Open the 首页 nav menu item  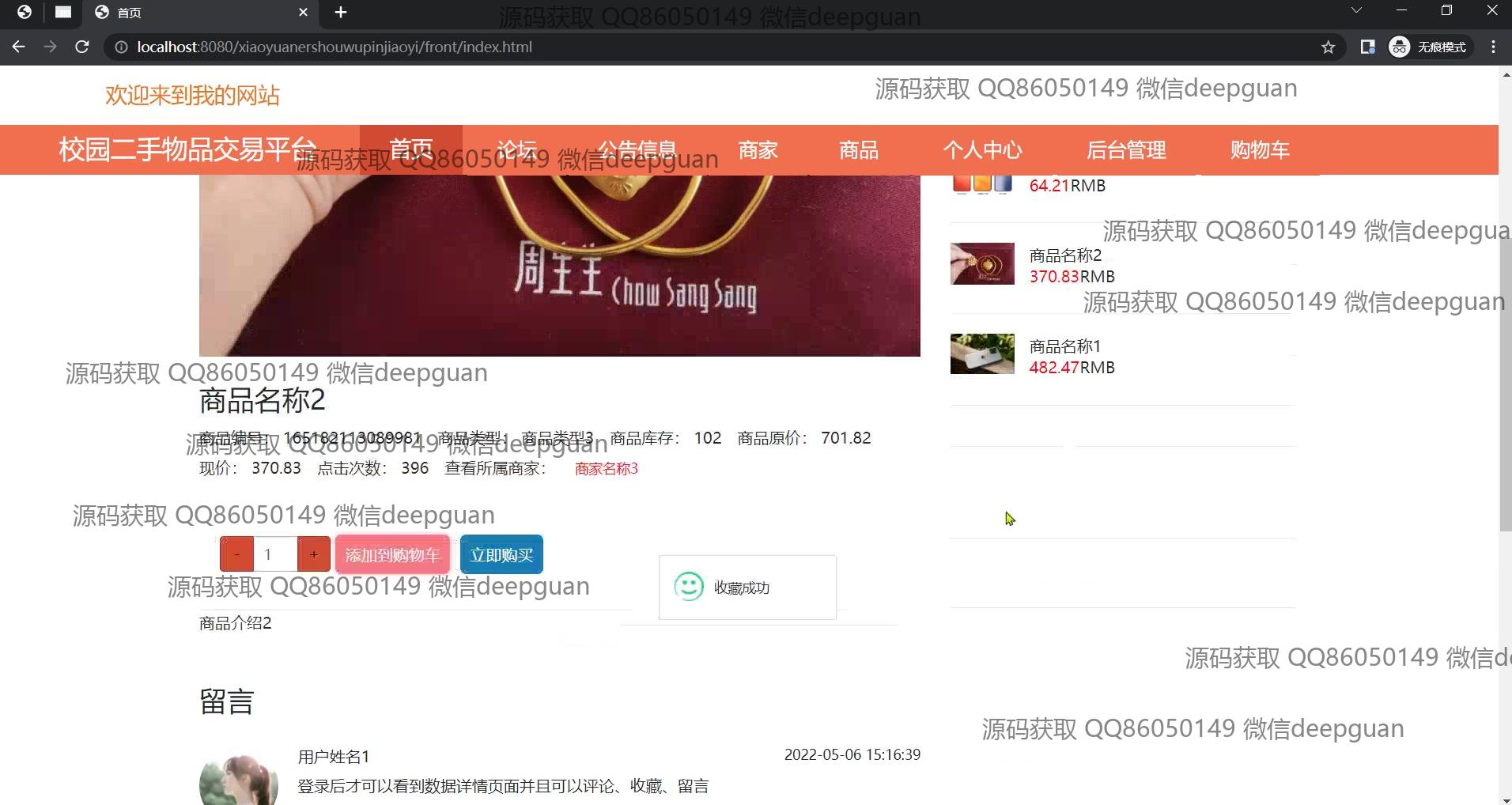(x=411, y=149)
